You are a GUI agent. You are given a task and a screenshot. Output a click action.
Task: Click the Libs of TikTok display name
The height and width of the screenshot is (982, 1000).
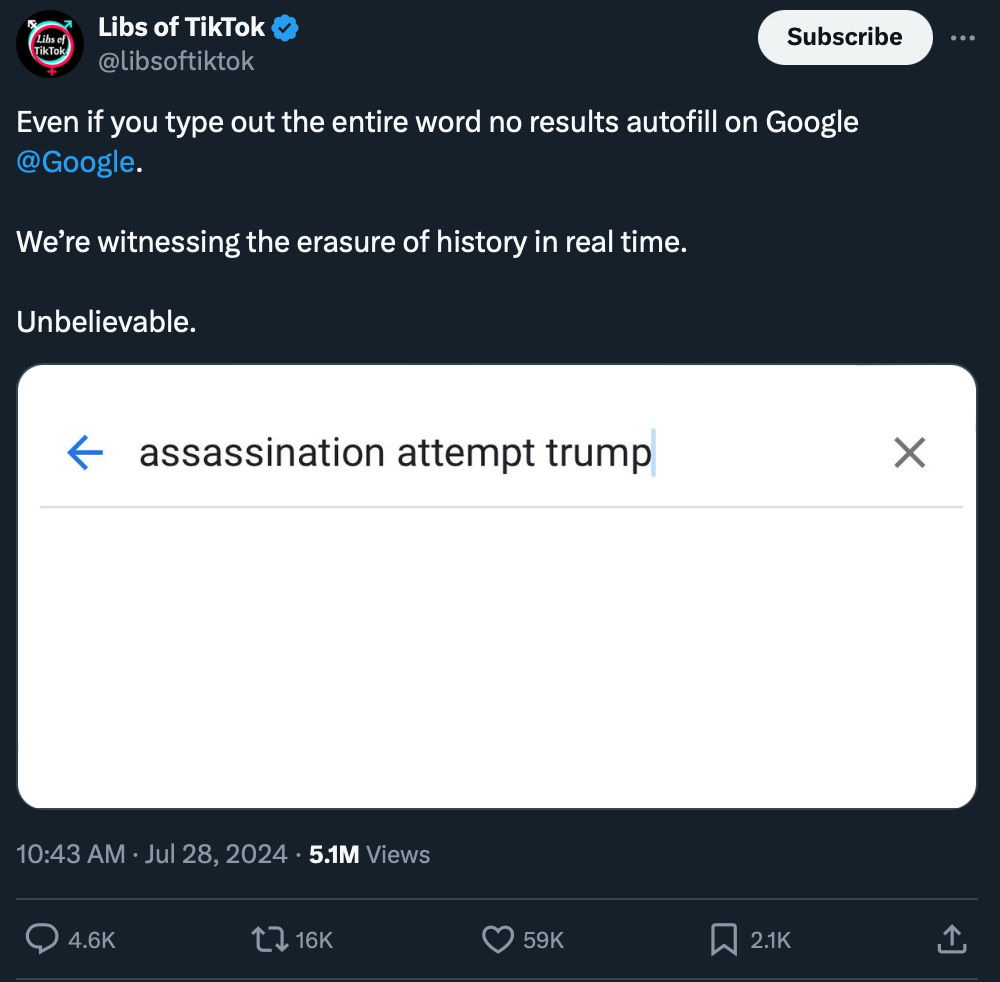[x=181, y=29]
